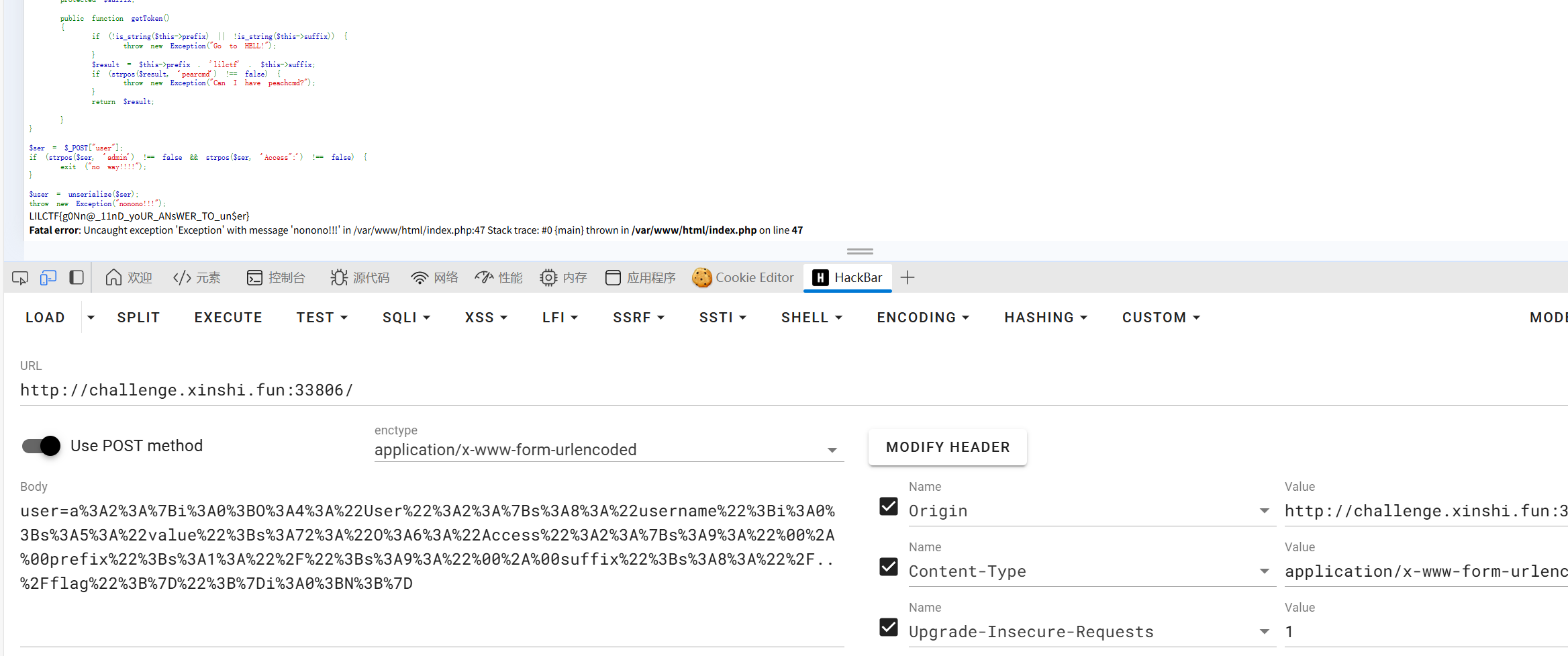Uncheck the Content-Type header checkbox

[889, 567]
